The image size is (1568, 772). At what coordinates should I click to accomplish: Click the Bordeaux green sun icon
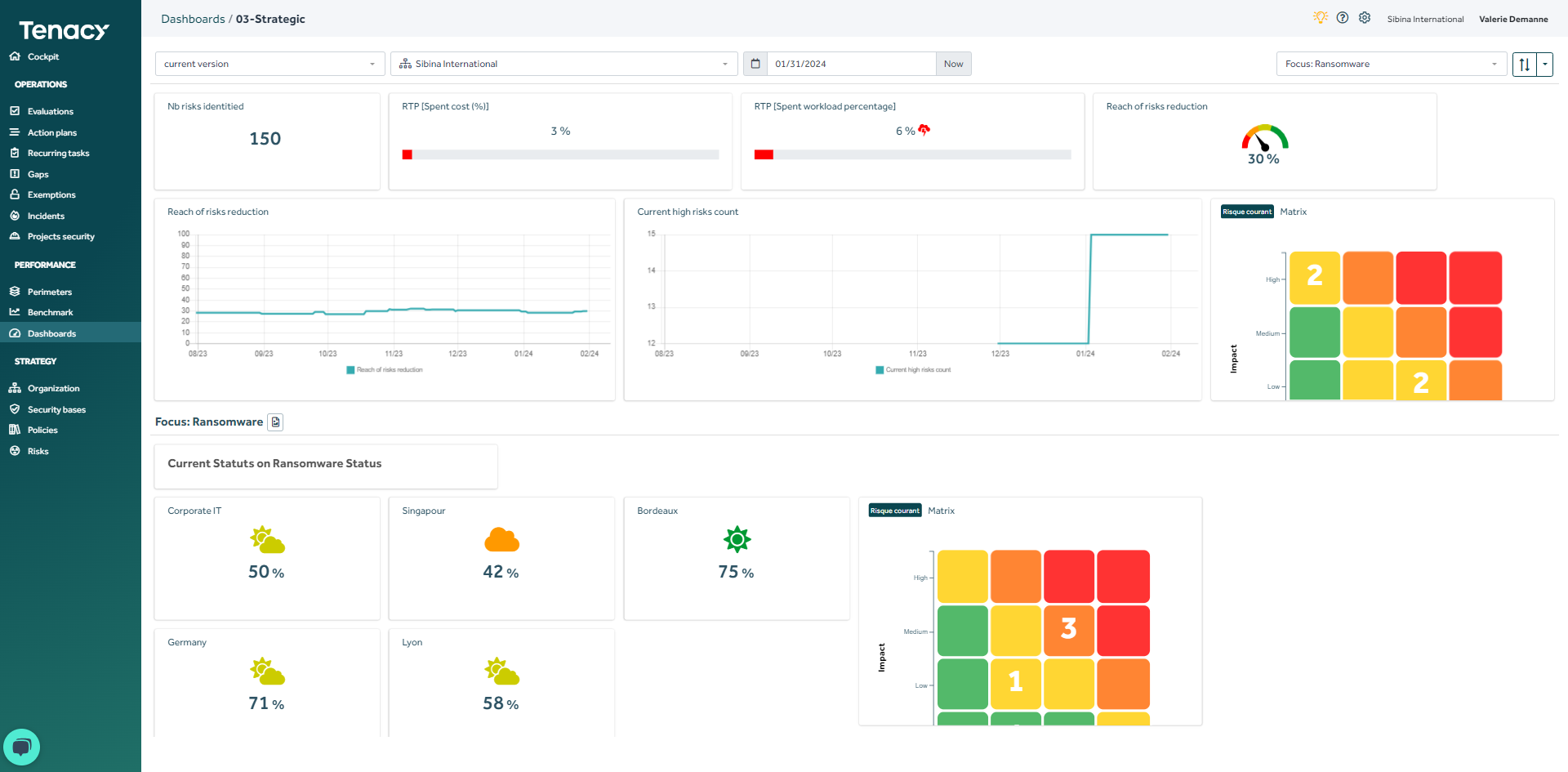coord(737,539)
